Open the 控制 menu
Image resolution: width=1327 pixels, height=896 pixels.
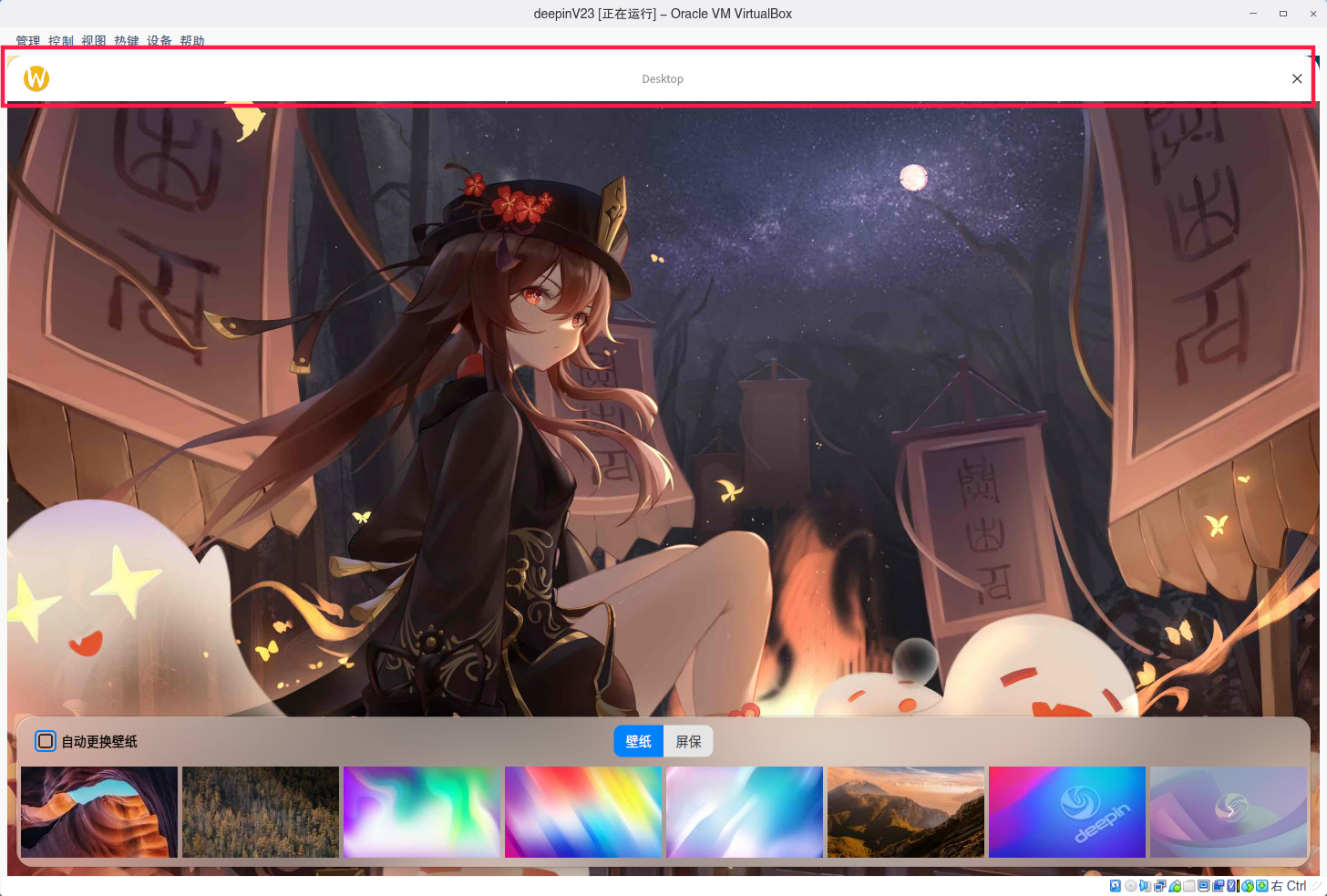click(x=60, y=41)
